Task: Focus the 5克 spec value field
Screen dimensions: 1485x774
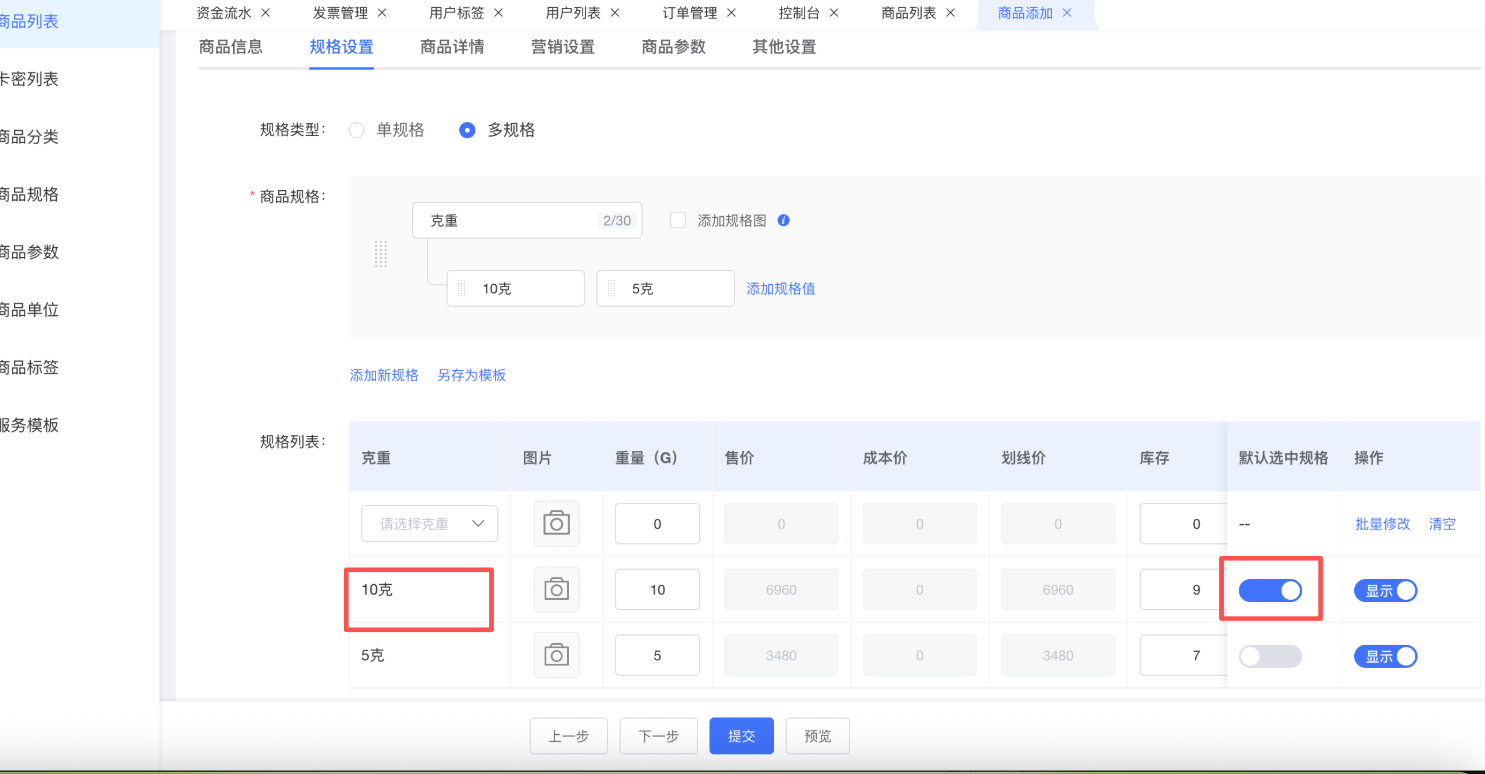Action: tap(666, 289)
